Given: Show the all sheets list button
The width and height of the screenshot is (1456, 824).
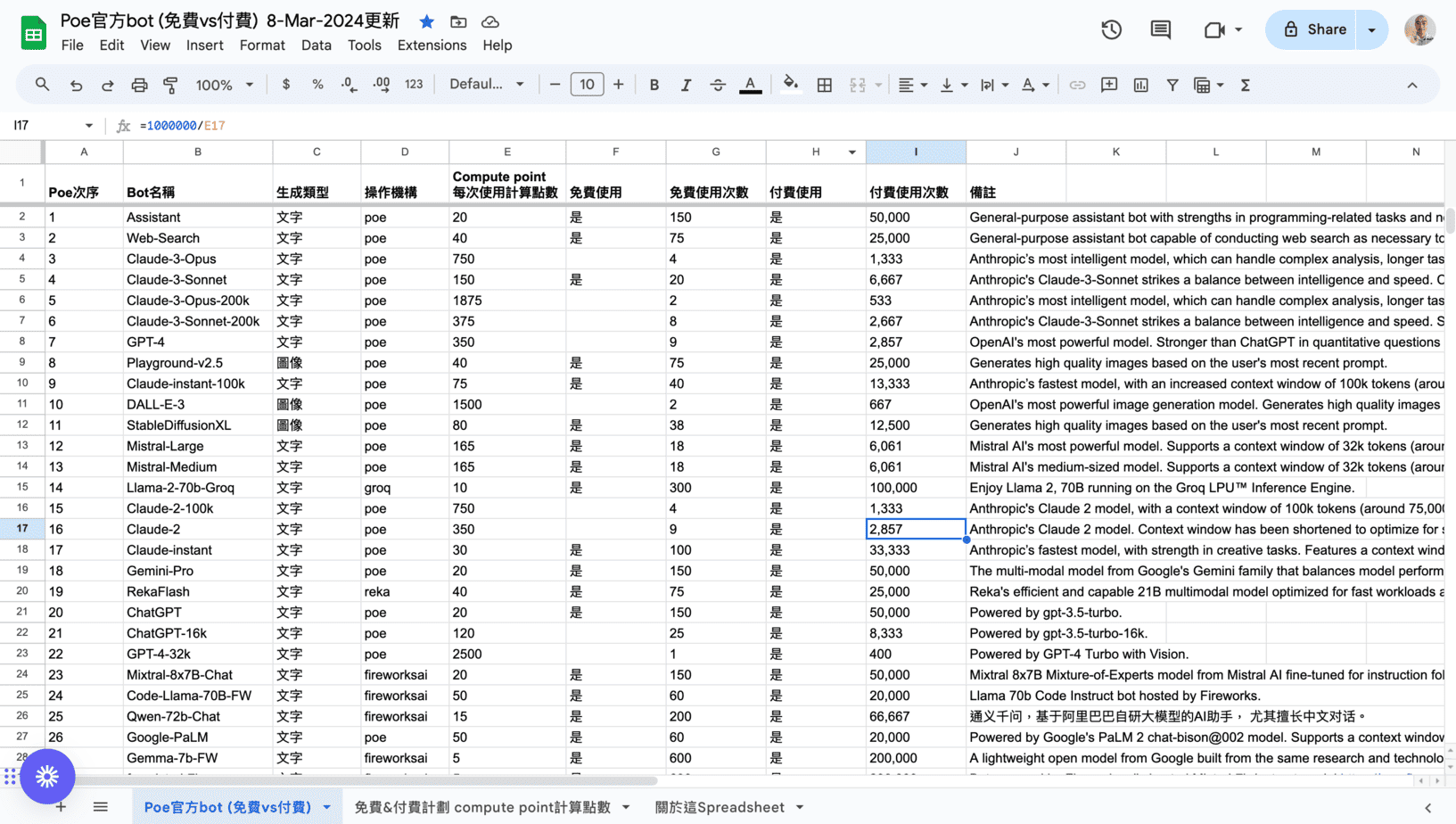Looking at the screenshot, I should pyautogui.click(x=101, y=807).
